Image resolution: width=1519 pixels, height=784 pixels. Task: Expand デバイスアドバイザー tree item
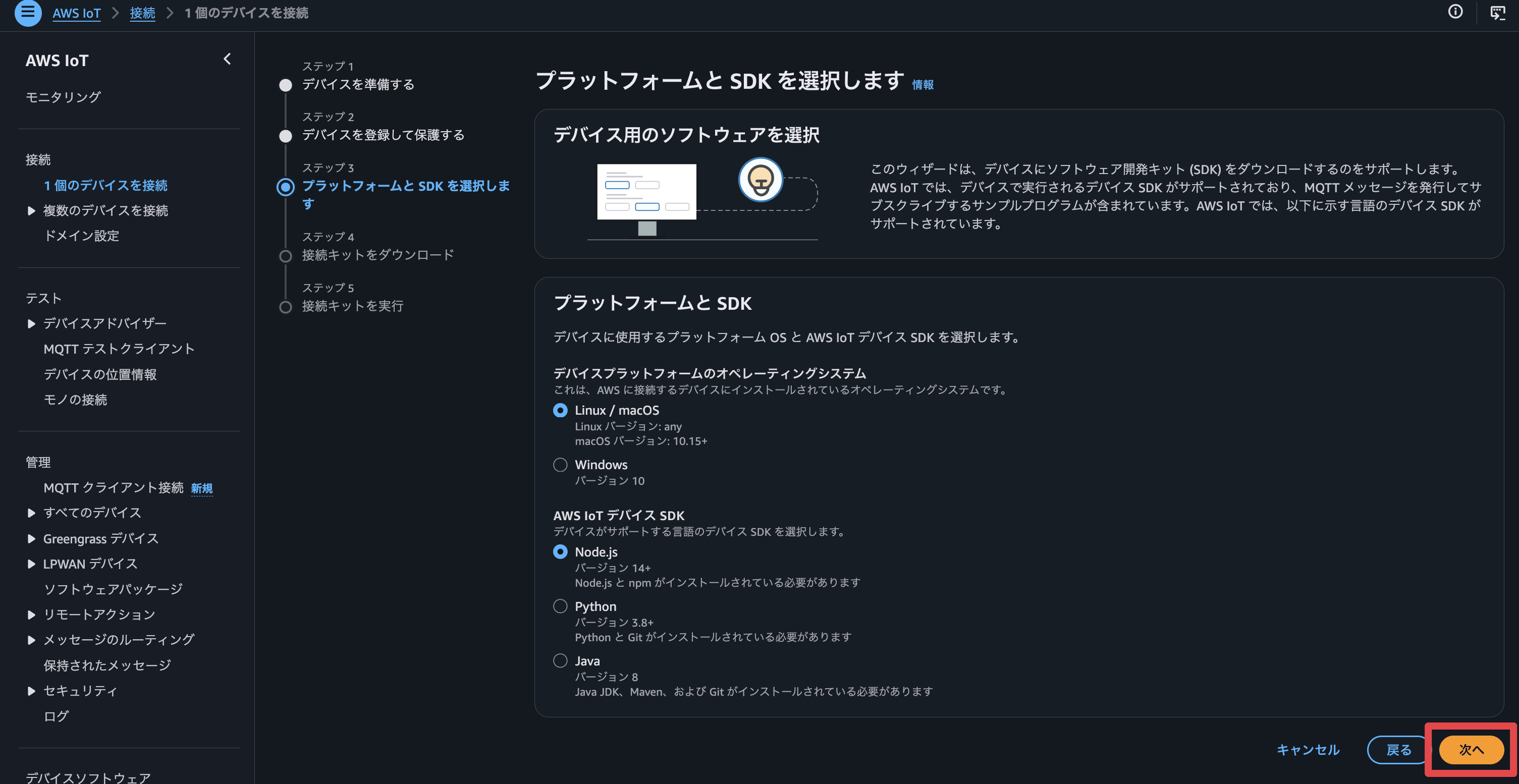click(31, 323)
